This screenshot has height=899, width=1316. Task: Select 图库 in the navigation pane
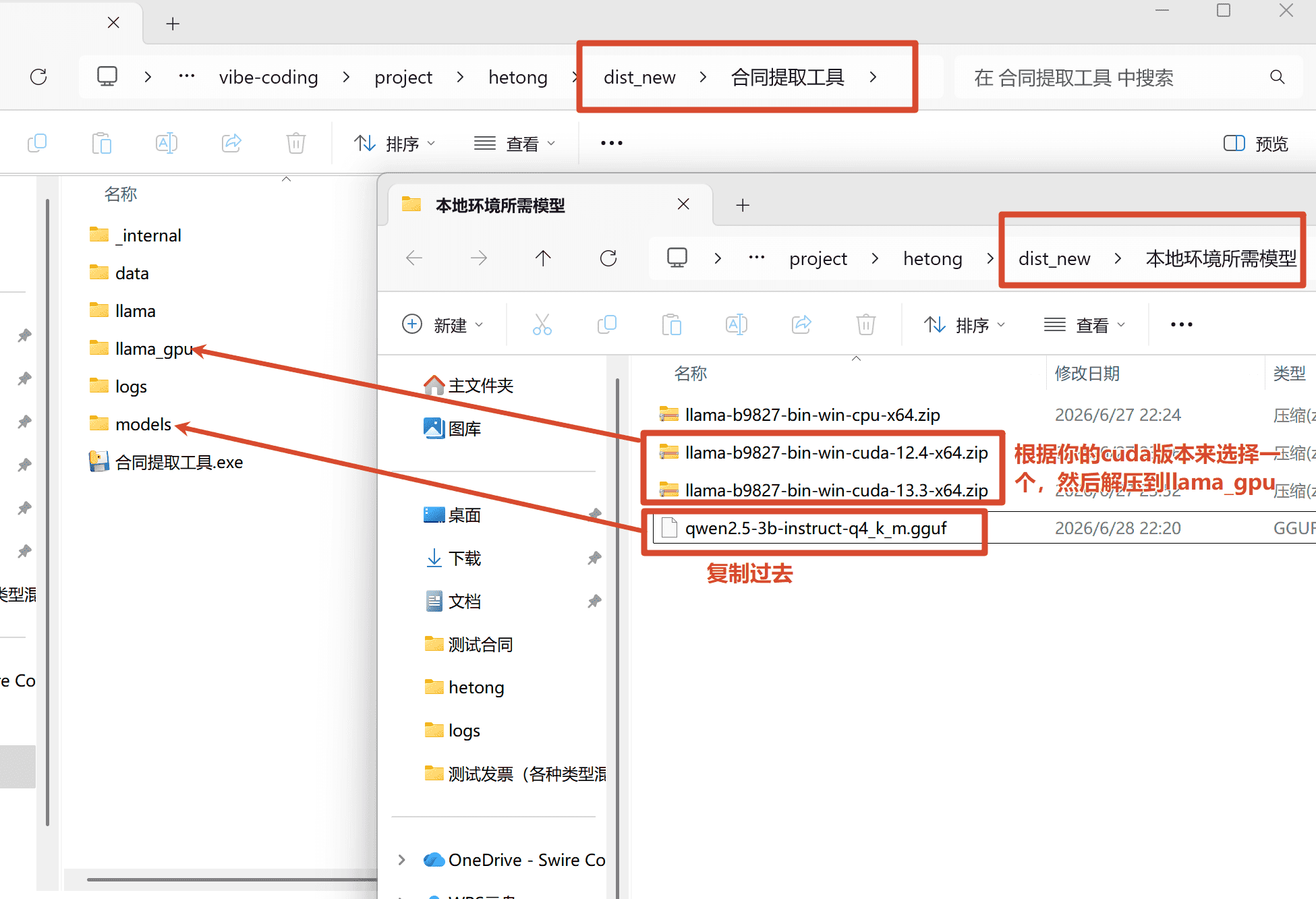[x=453, y=428]
